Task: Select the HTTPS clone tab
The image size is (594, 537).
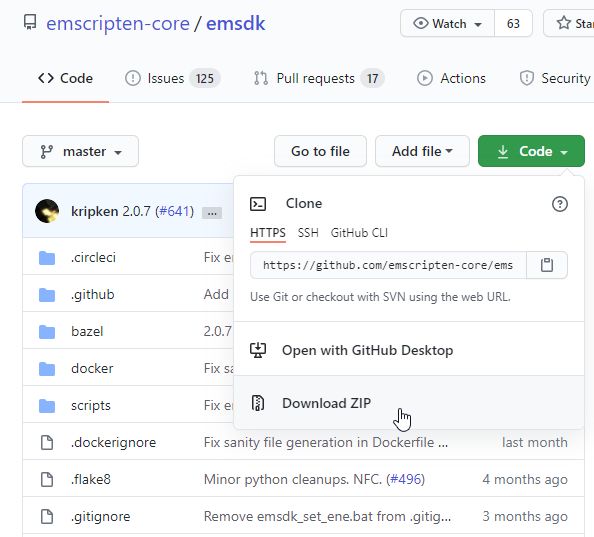Action: (x=268, y=233)
